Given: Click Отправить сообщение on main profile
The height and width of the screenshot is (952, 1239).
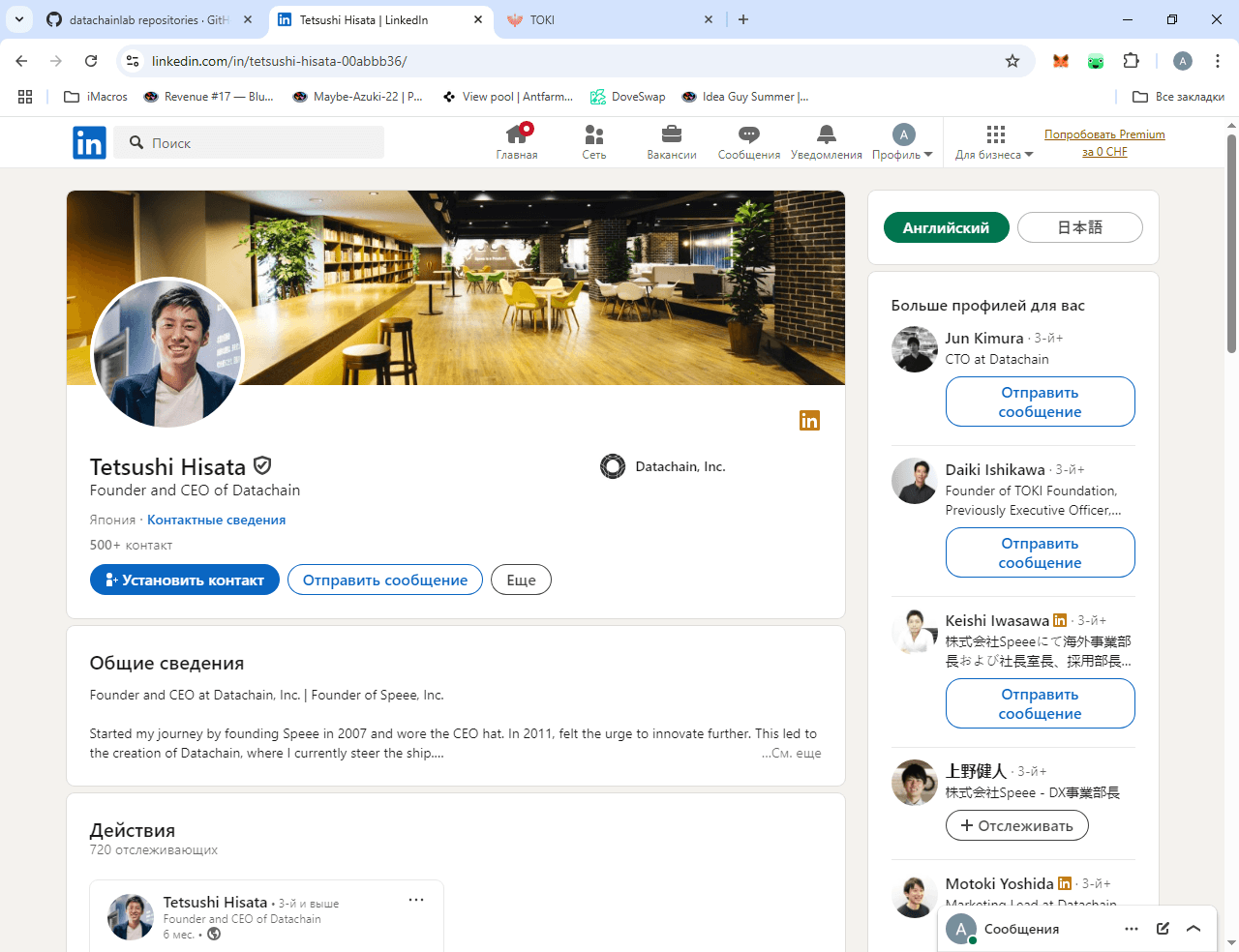Looking at the screenshot, I should [385, 580].
